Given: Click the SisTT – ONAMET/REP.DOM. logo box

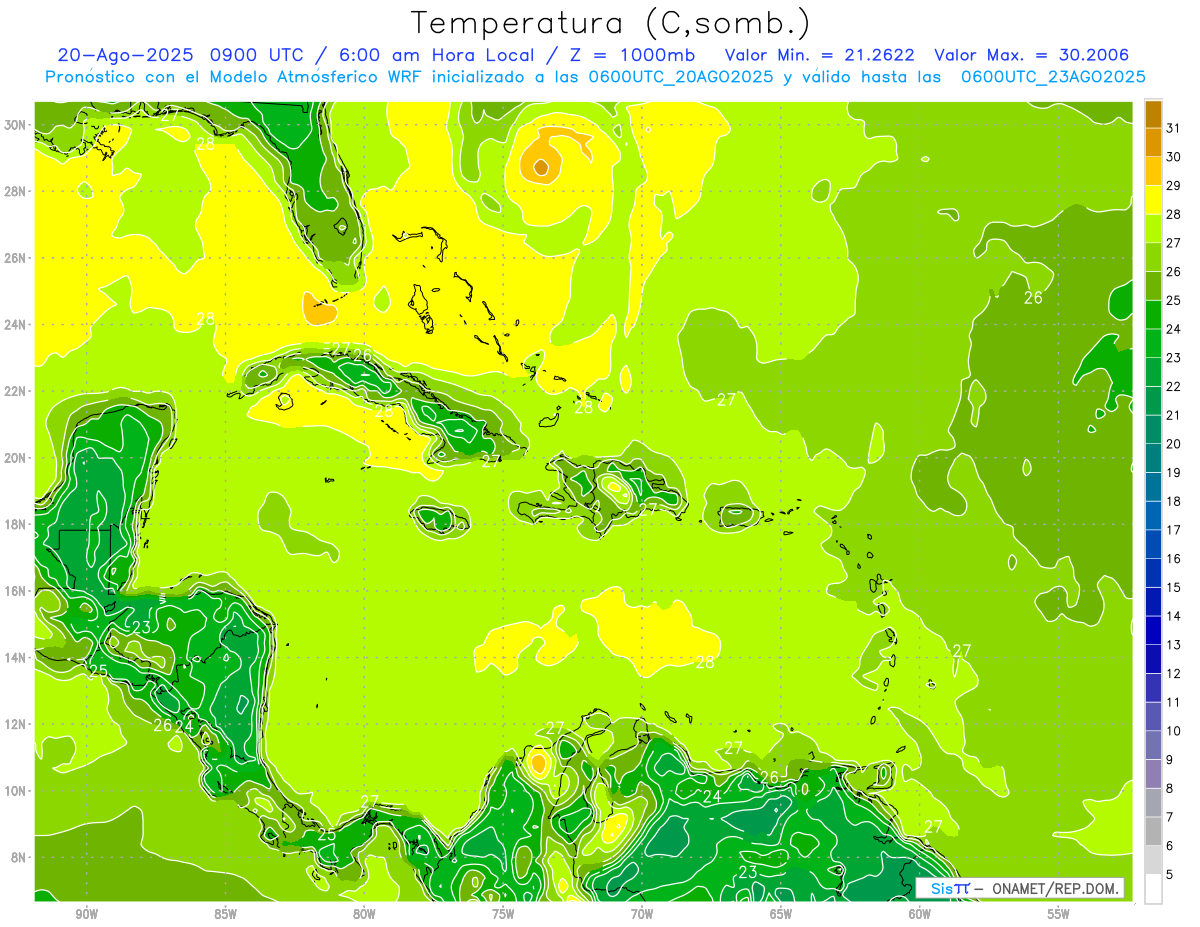Looking at the screenshot, I should pyautogui.click(x=1020, y=888).
